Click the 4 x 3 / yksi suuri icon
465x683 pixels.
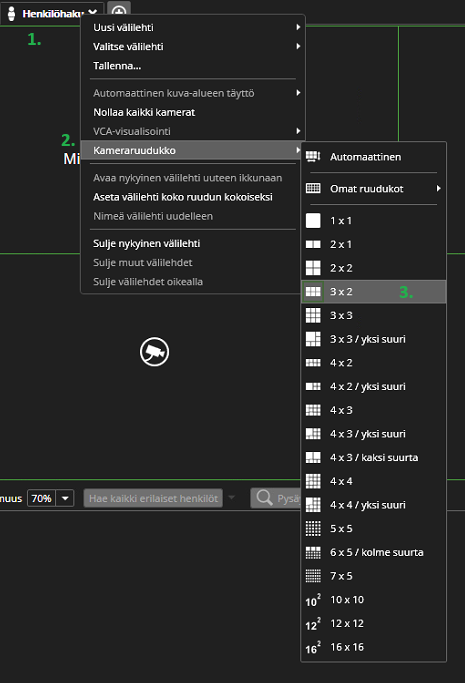pos(313,433)
